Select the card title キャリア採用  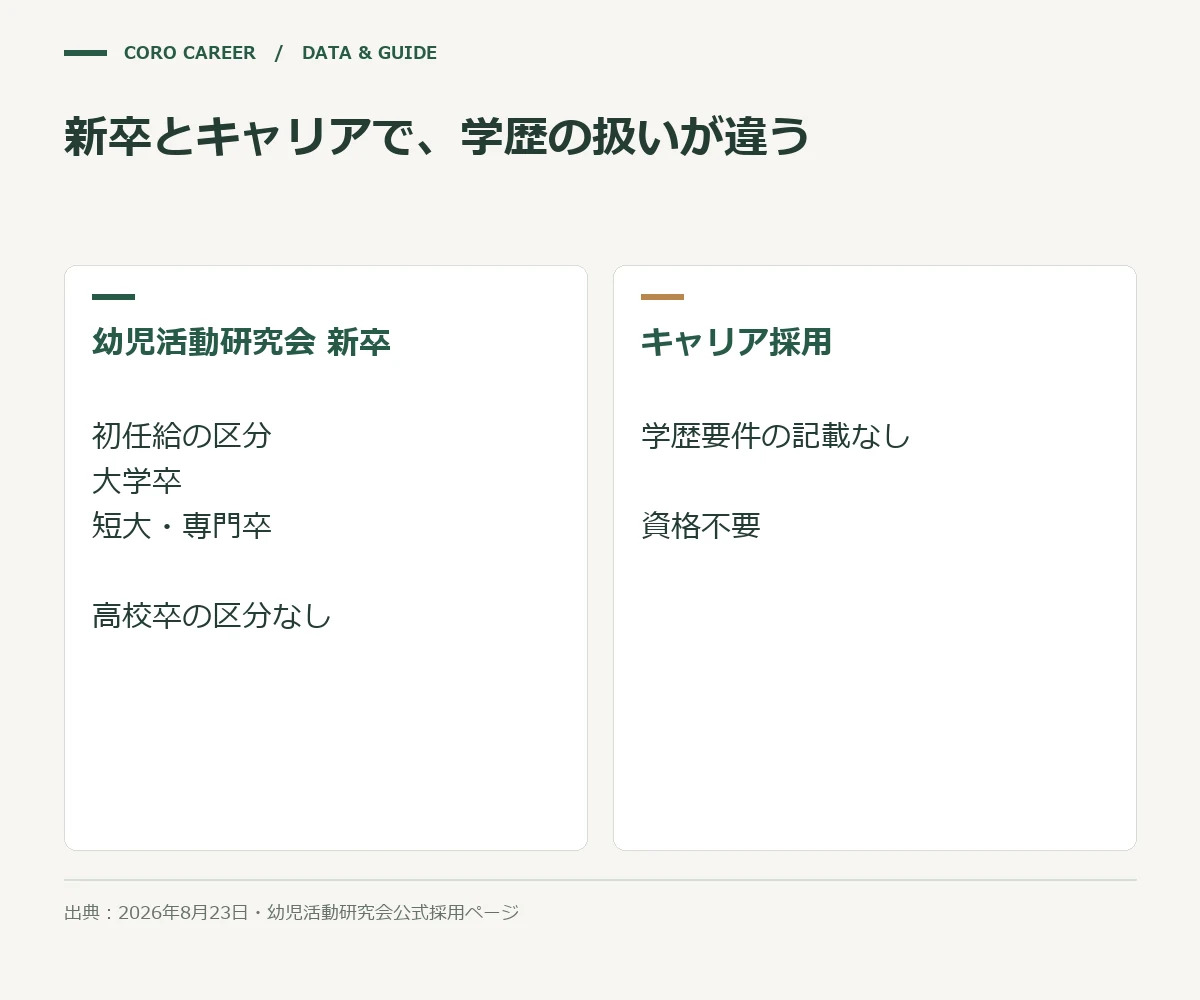coord(736,342)
